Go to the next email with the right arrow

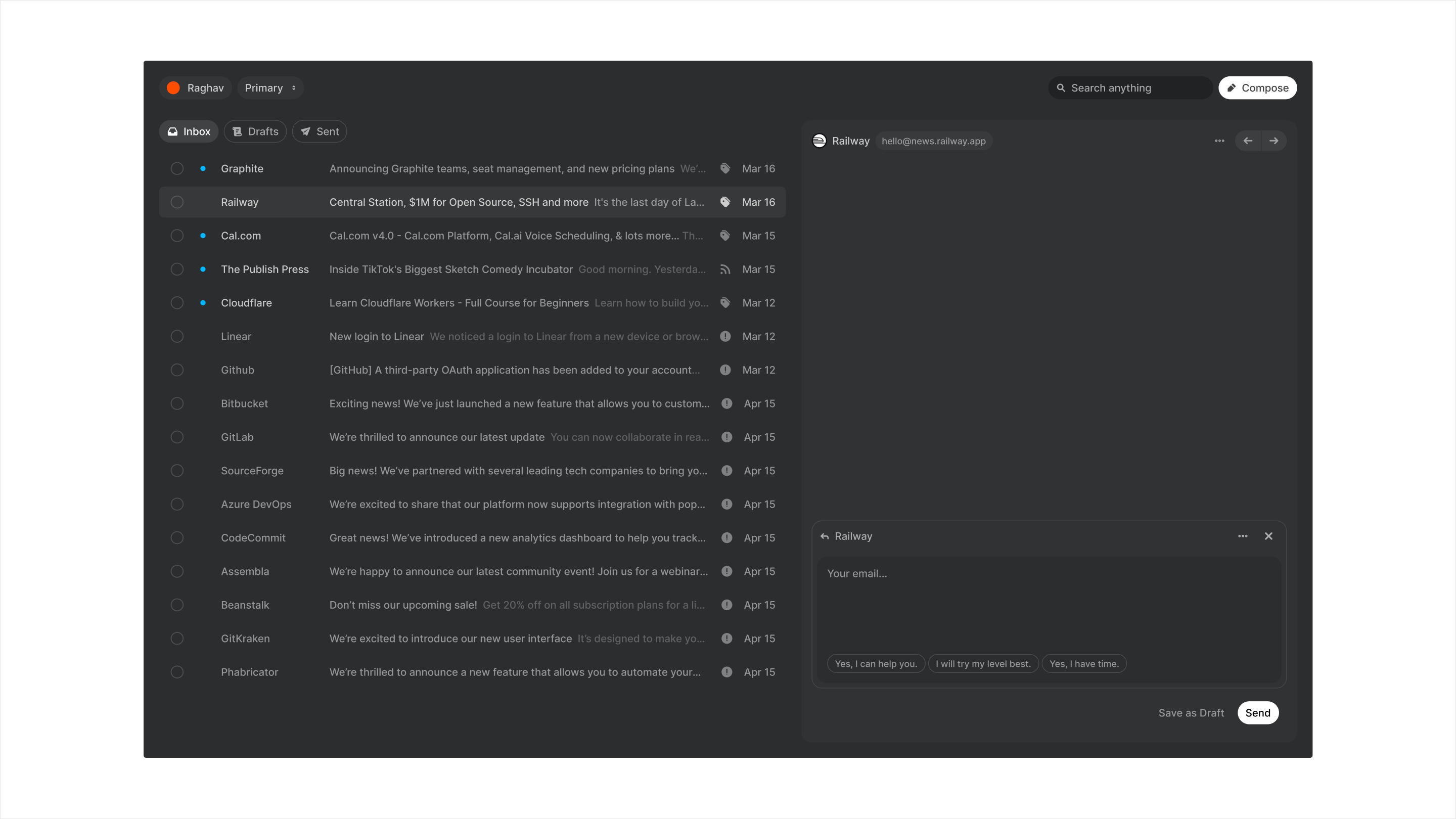[1273, 141]
